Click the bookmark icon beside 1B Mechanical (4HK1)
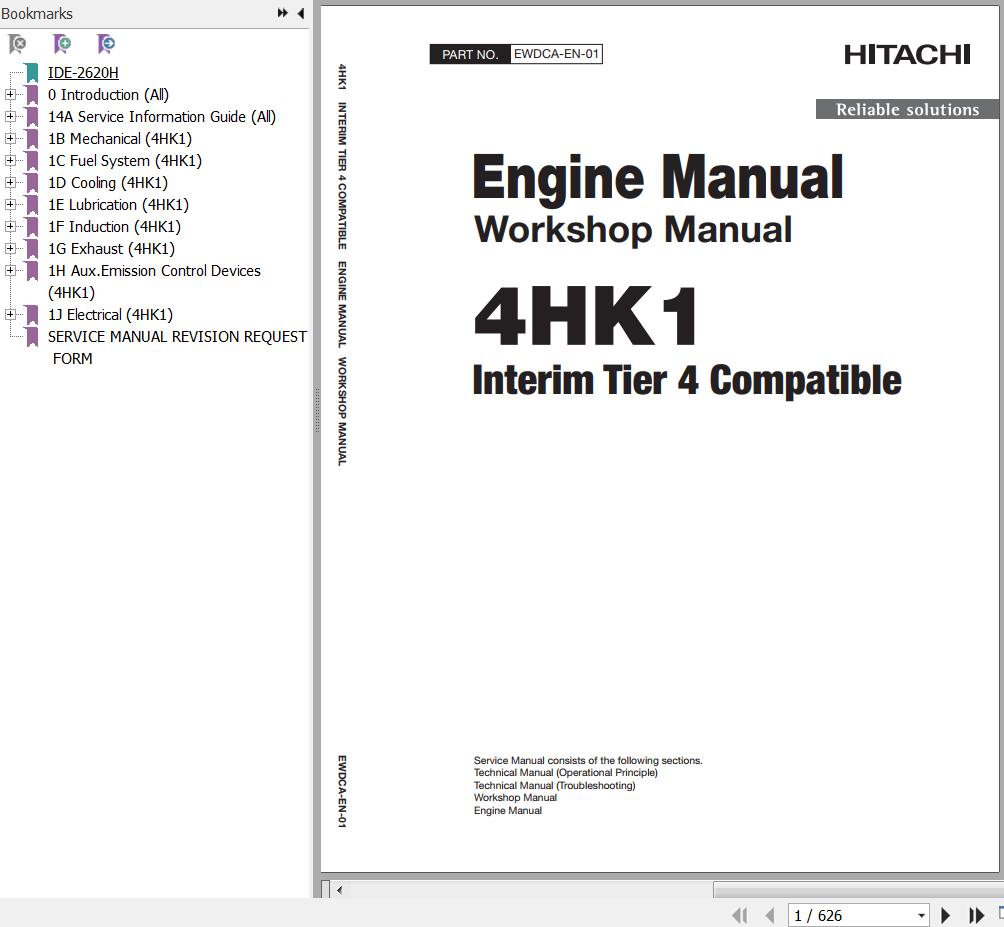 click(32, 139)
